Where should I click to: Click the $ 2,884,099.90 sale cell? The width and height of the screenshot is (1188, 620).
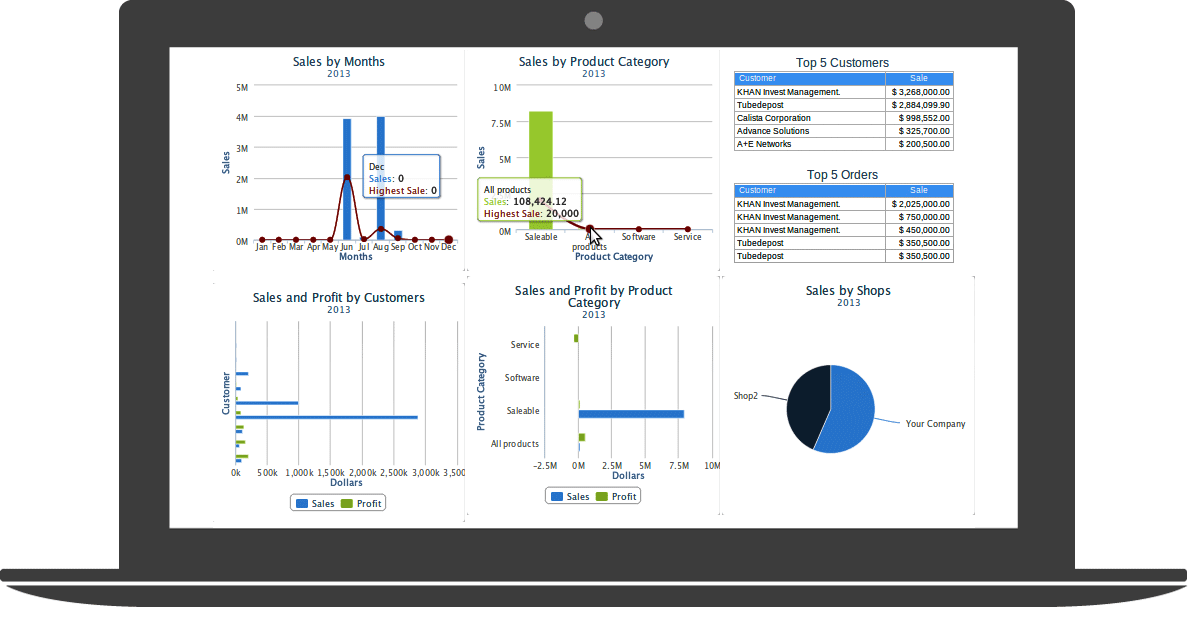tap(919, 105)
